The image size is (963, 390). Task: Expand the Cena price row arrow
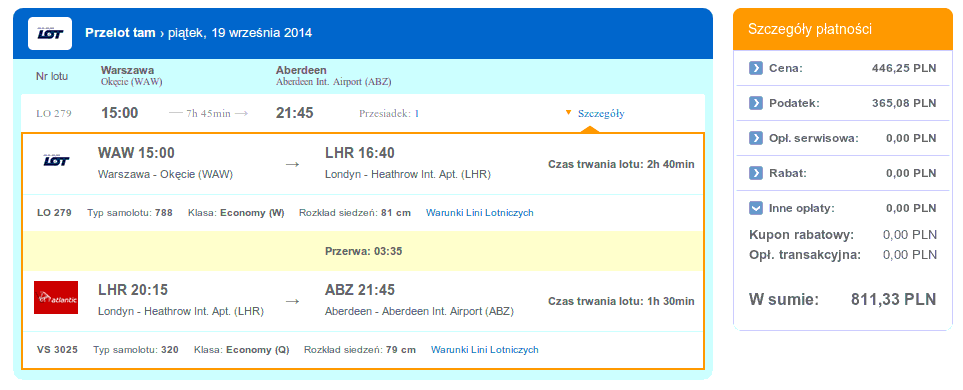tap(755, 68)
